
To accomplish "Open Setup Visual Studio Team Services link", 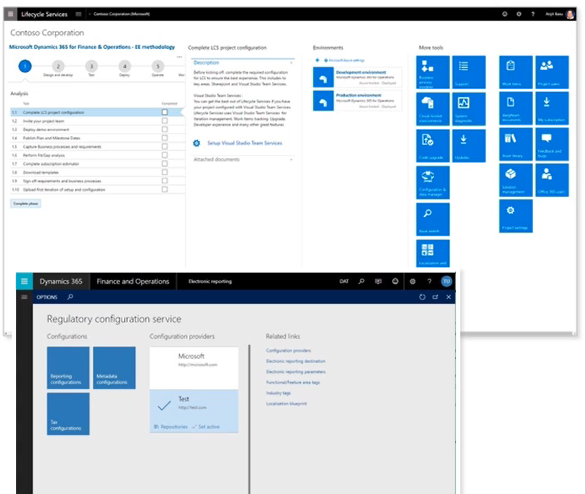I will coord(245,143).
